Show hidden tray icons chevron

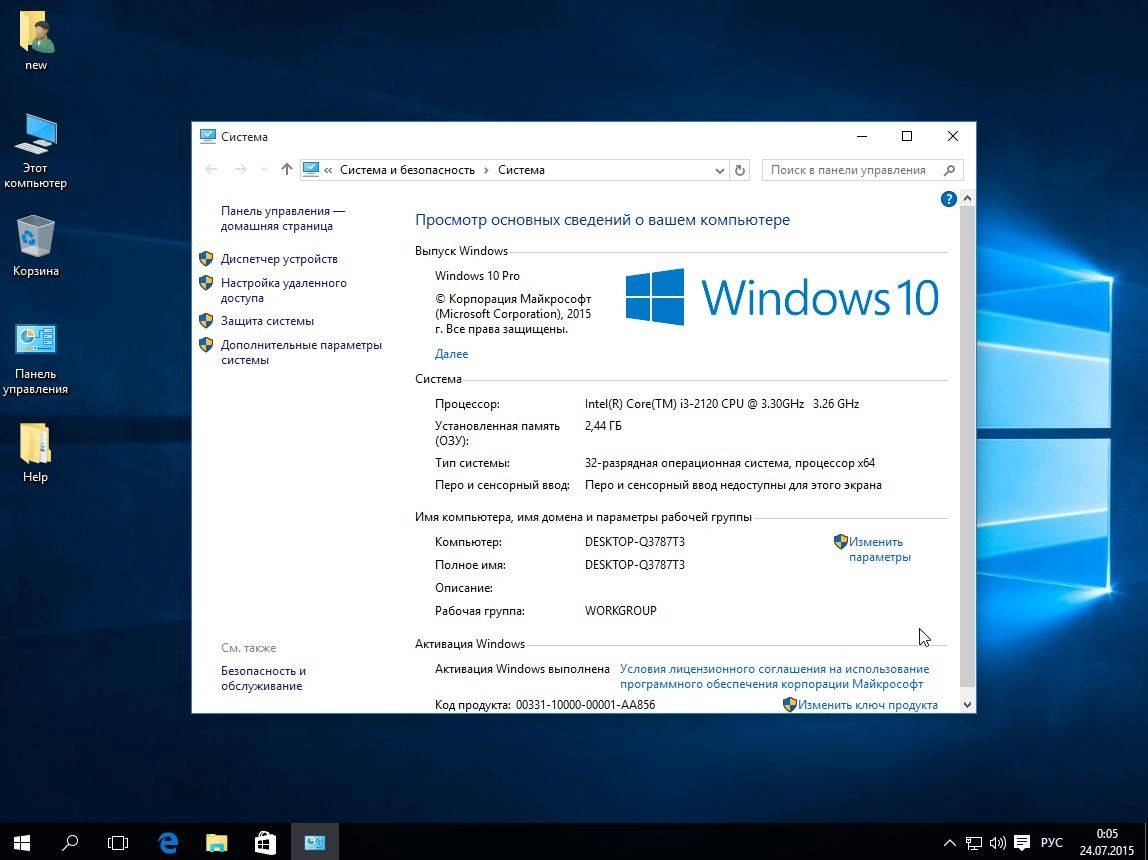coord(950,843)
